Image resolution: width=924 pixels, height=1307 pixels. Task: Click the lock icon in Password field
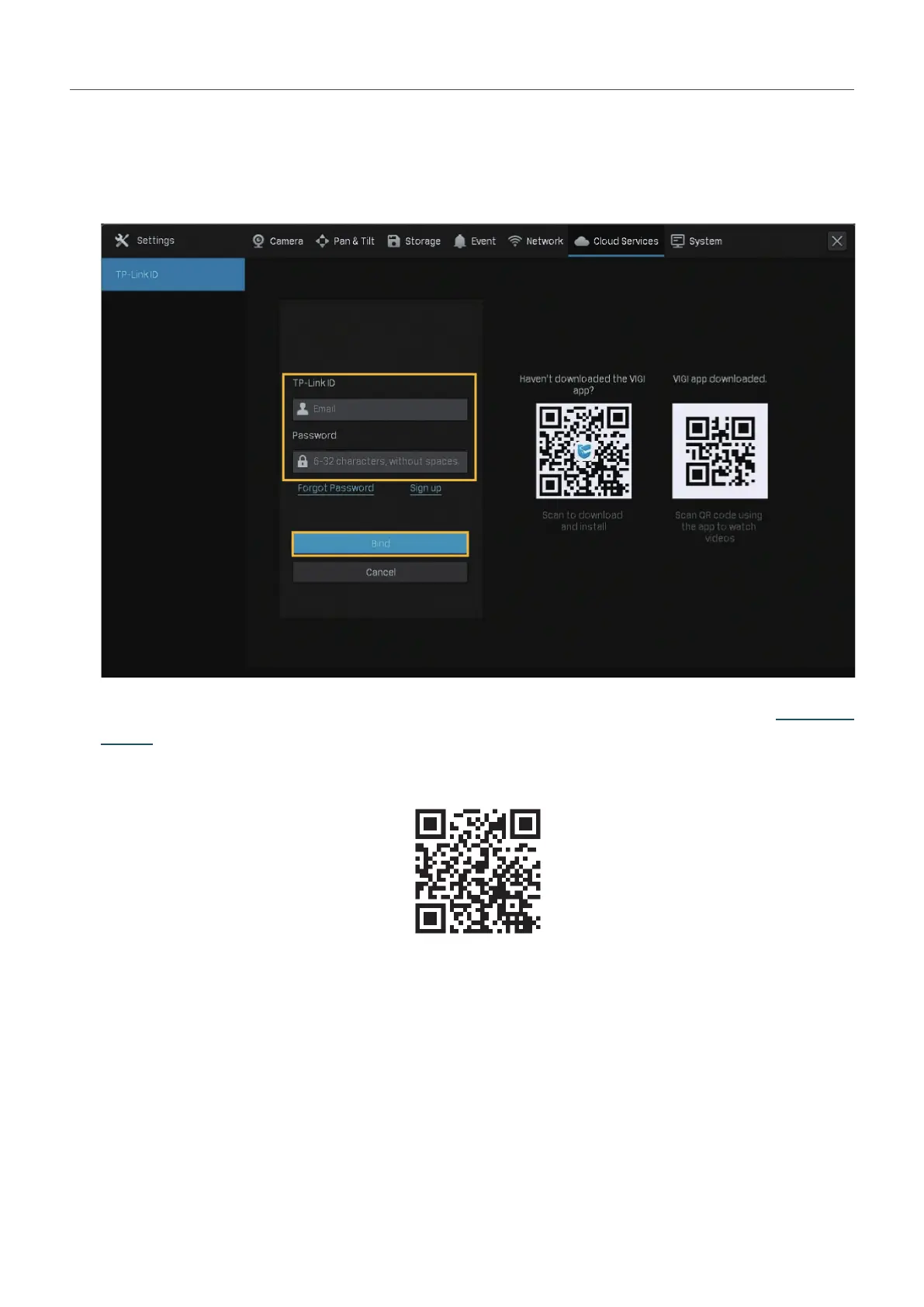(303, 461)
